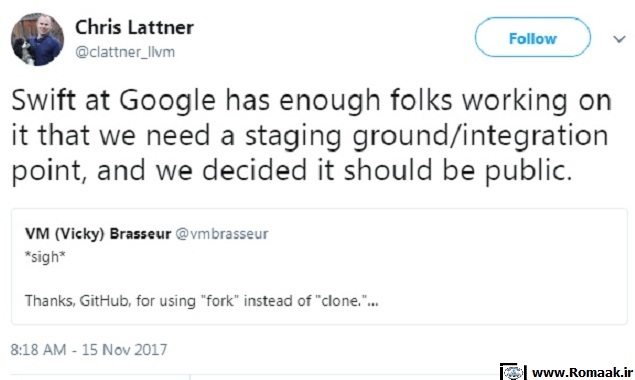This screenshot has height=380, width=635.
Task: Click the word Swift starting the tweet
Action: click(43, 100)
